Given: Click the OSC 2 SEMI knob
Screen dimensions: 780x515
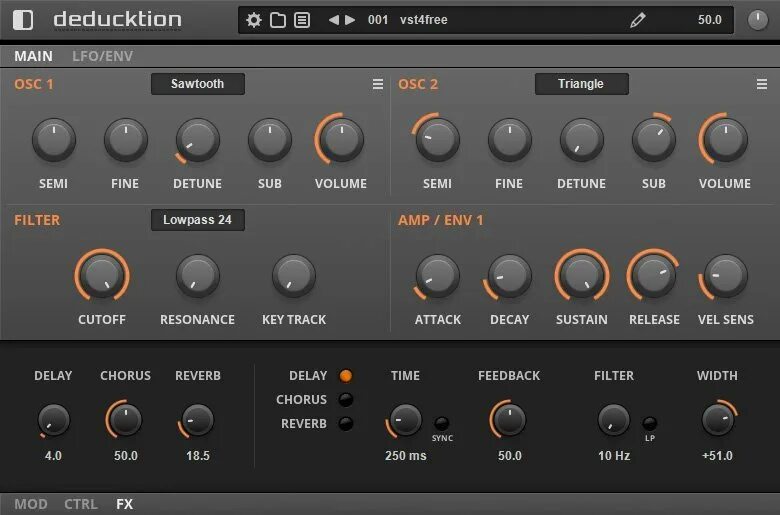Looking at the screenshot, I should (x=438, y=140).
